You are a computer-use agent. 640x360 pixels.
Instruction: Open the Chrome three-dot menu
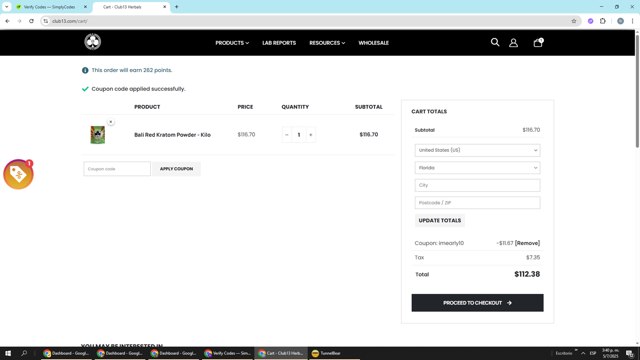click(632, 21)
